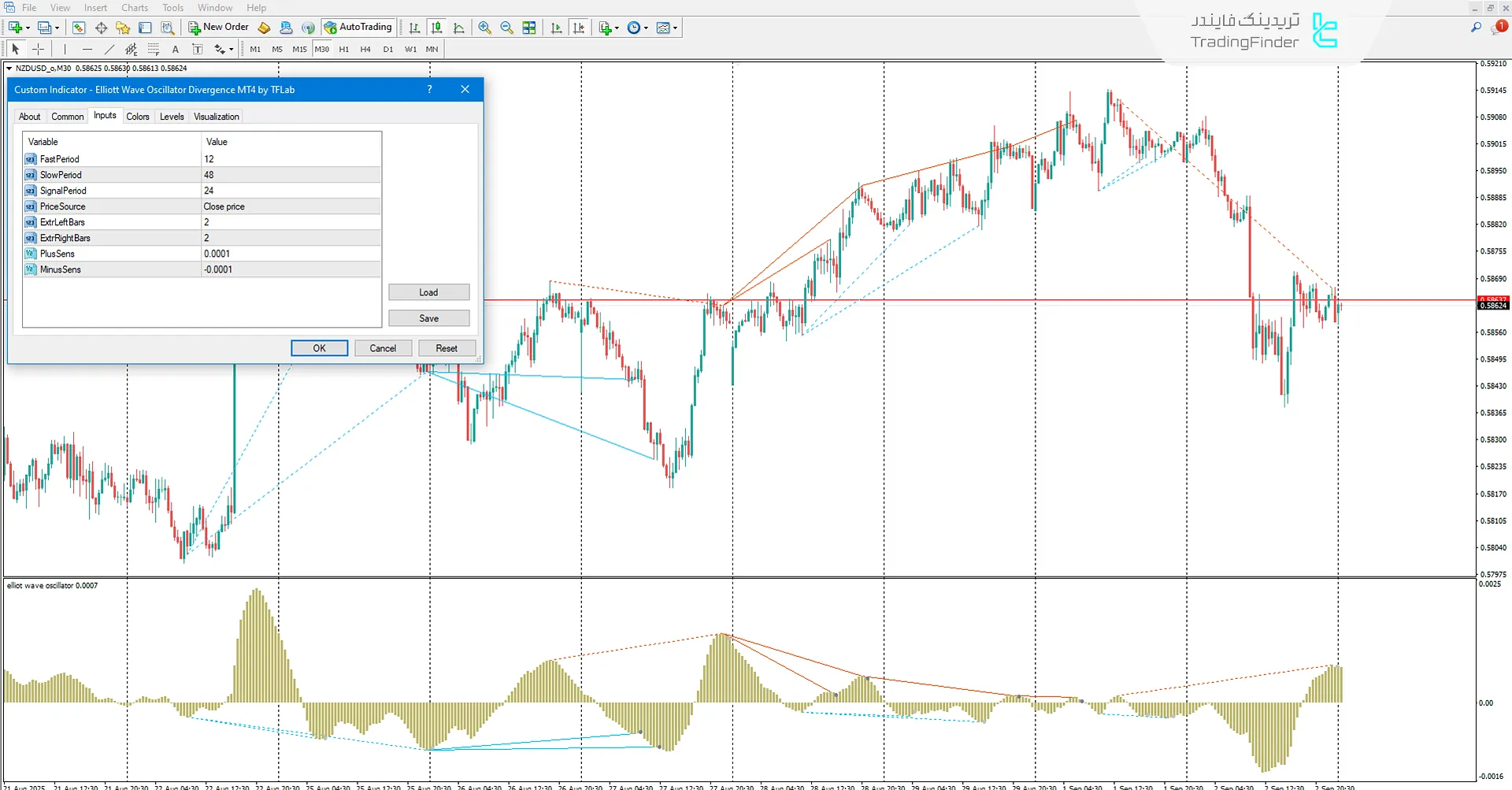The image size is (1512, 790).
Task: Toggle AutoTrading on
Action: (x=359, y=27)
